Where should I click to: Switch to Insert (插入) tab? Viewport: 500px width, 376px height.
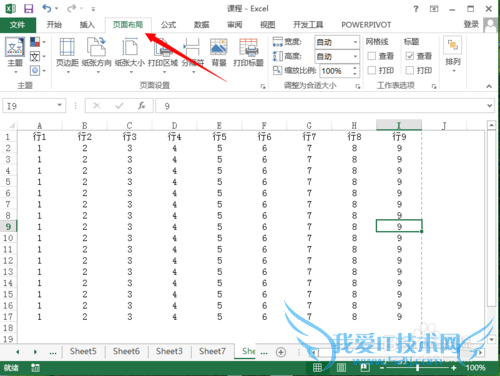(87, 25)
